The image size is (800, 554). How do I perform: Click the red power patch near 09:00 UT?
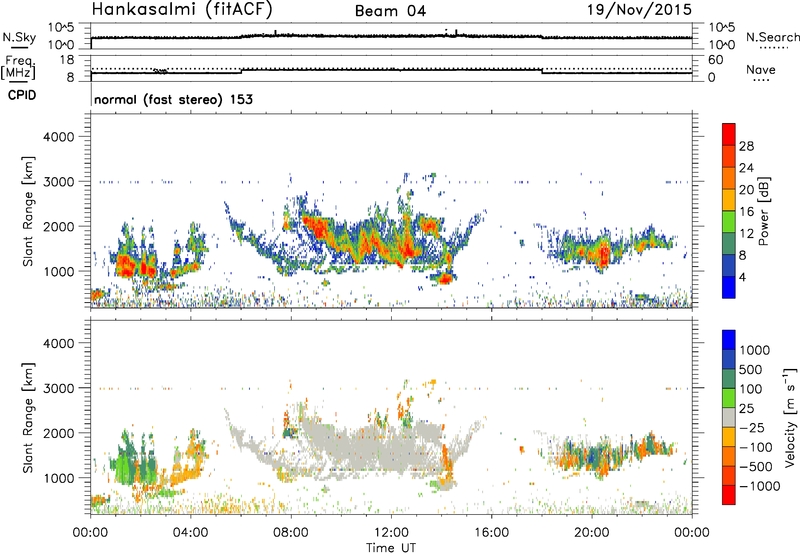316,228
